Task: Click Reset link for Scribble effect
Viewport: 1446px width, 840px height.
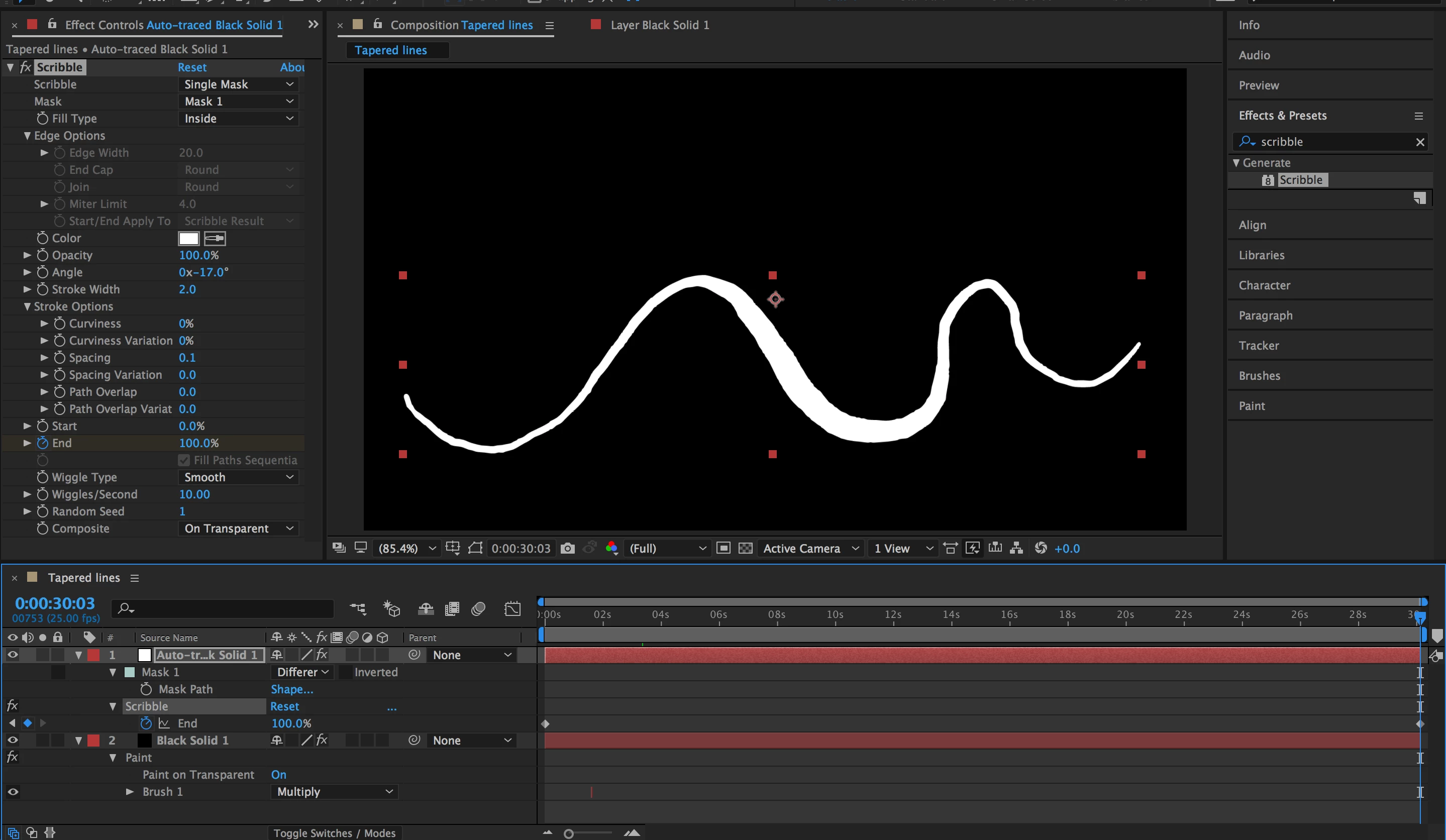Action: [x=191, y=67]
